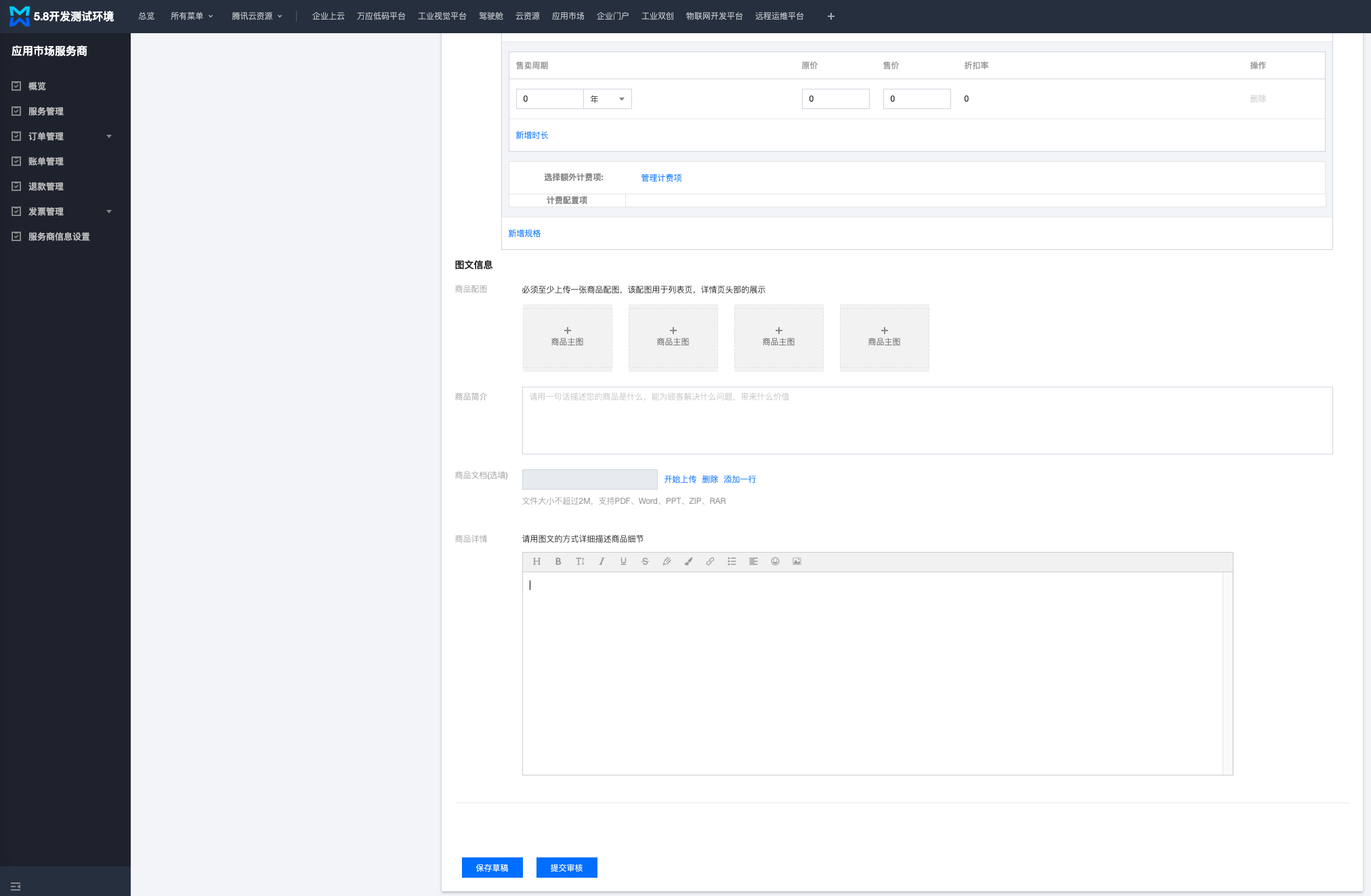Click the plus icon to add navigation tab
The height and width of the screenshot is (896, 1371).
(x=831, y=16)
